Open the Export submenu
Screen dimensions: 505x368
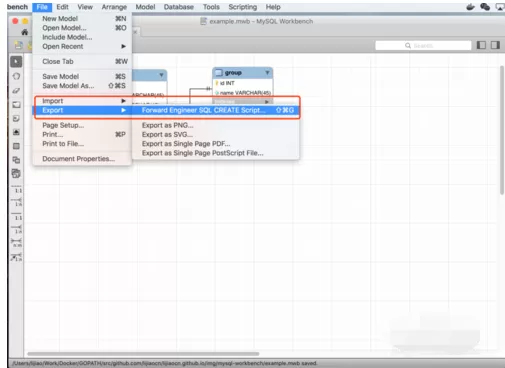click(82, 110)
